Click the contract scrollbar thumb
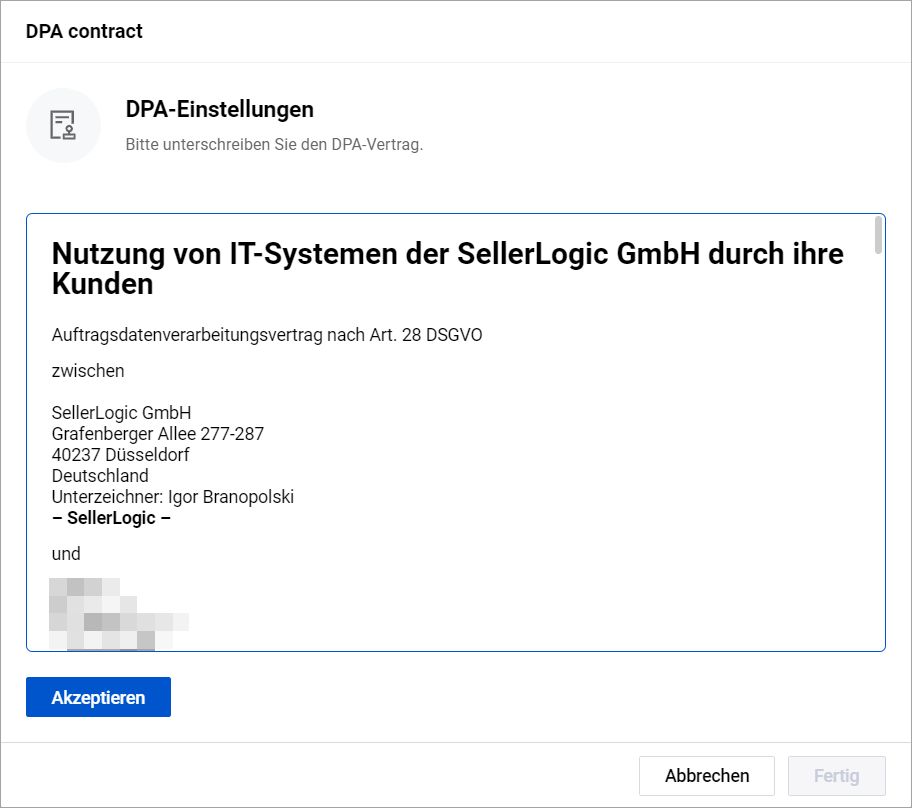This screenshot has height=808, width=912. 878,234
